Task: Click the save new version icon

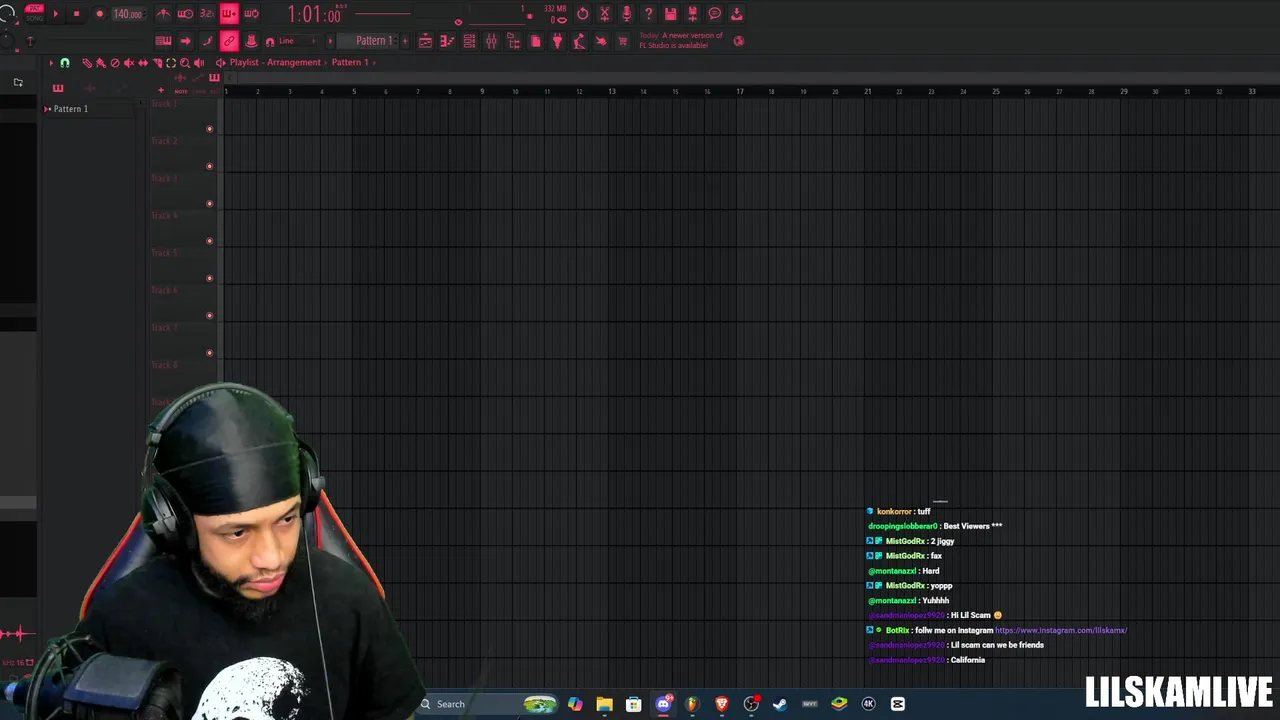Action: coord(693,14)
